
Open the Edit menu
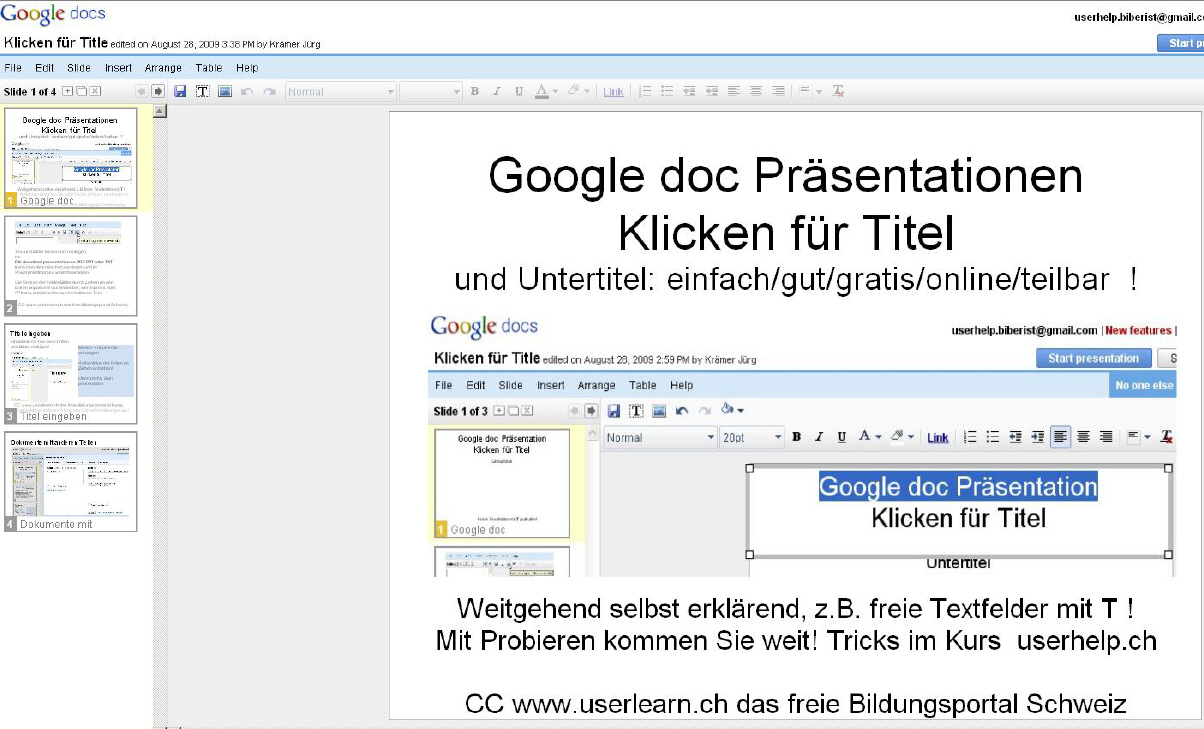point(44,68)
